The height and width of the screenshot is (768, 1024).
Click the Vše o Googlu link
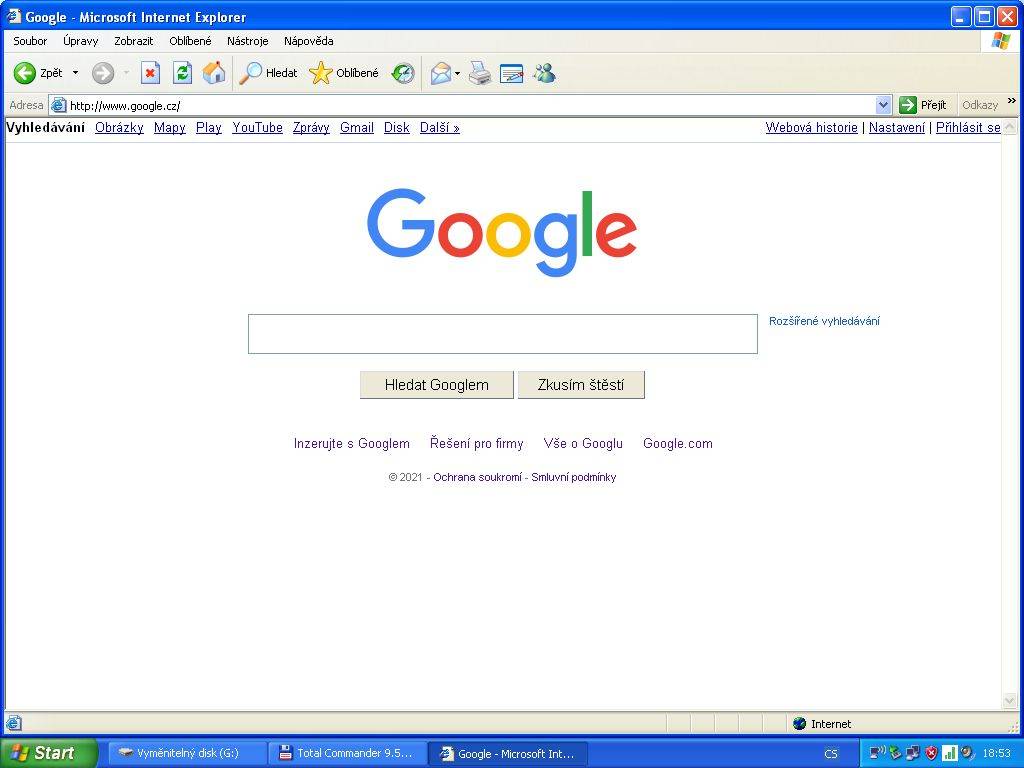coord(583,444)
